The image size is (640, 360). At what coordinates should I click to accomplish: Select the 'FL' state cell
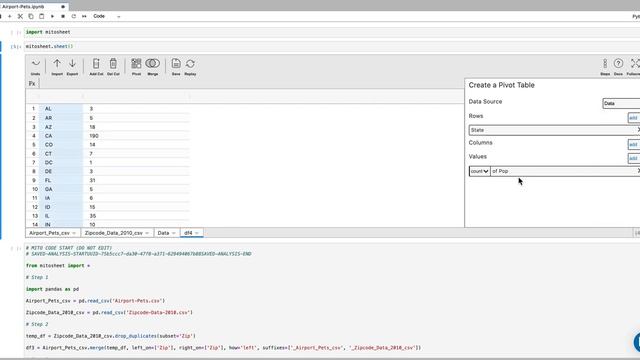pos(61,180)
